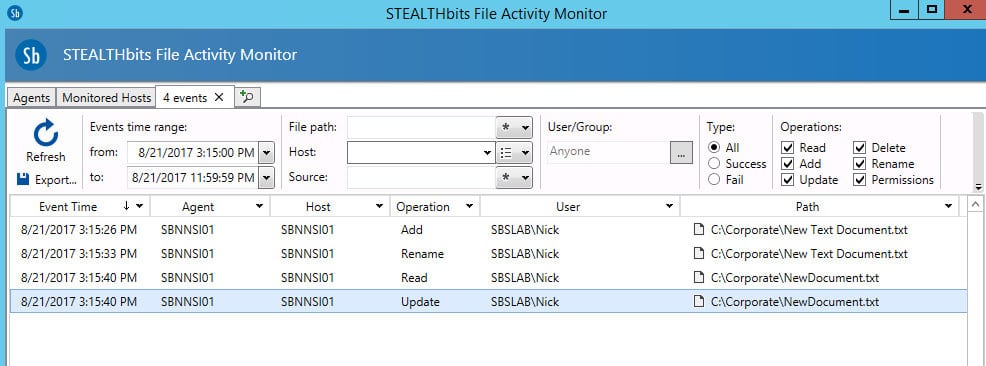Select the 3:15:26 PM Add event row
This screenshot has width=986, height=366.
click(488, 230)
